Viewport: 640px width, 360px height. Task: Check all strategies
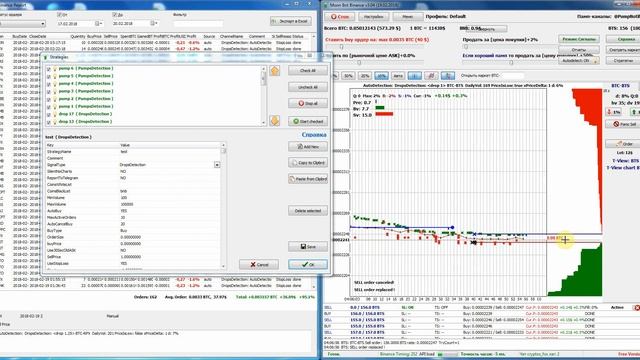pyautogui.click(x=308, y=71)
